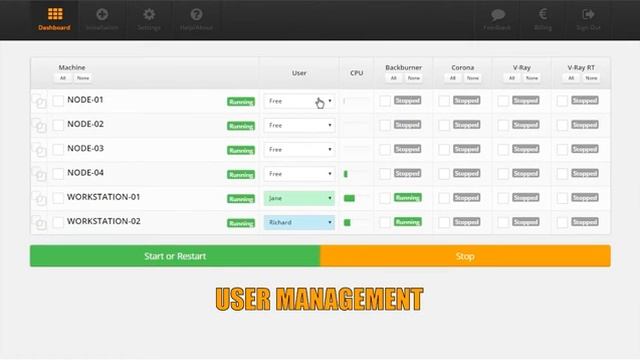Select All under V-Ray RT header
Viewport: 640px width, 360px height.
[571, 78]
